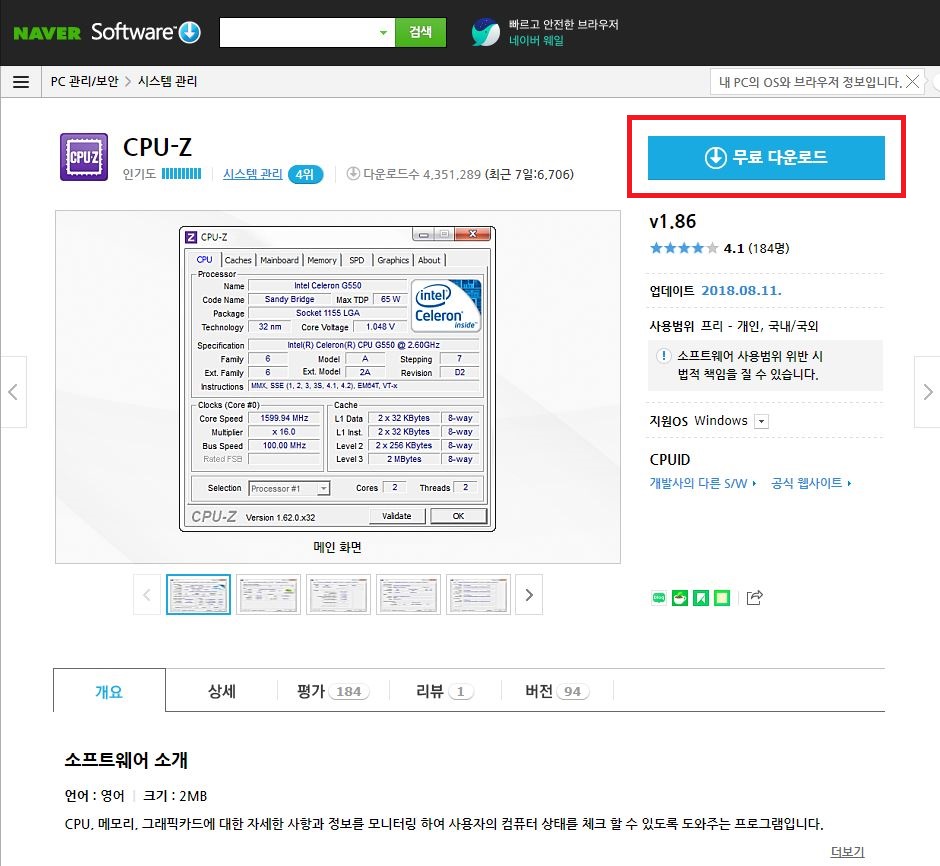Go to 시스템 관리 breadcrumb
The width and height of the screenshot is (940, 866).
click(168, 82)
